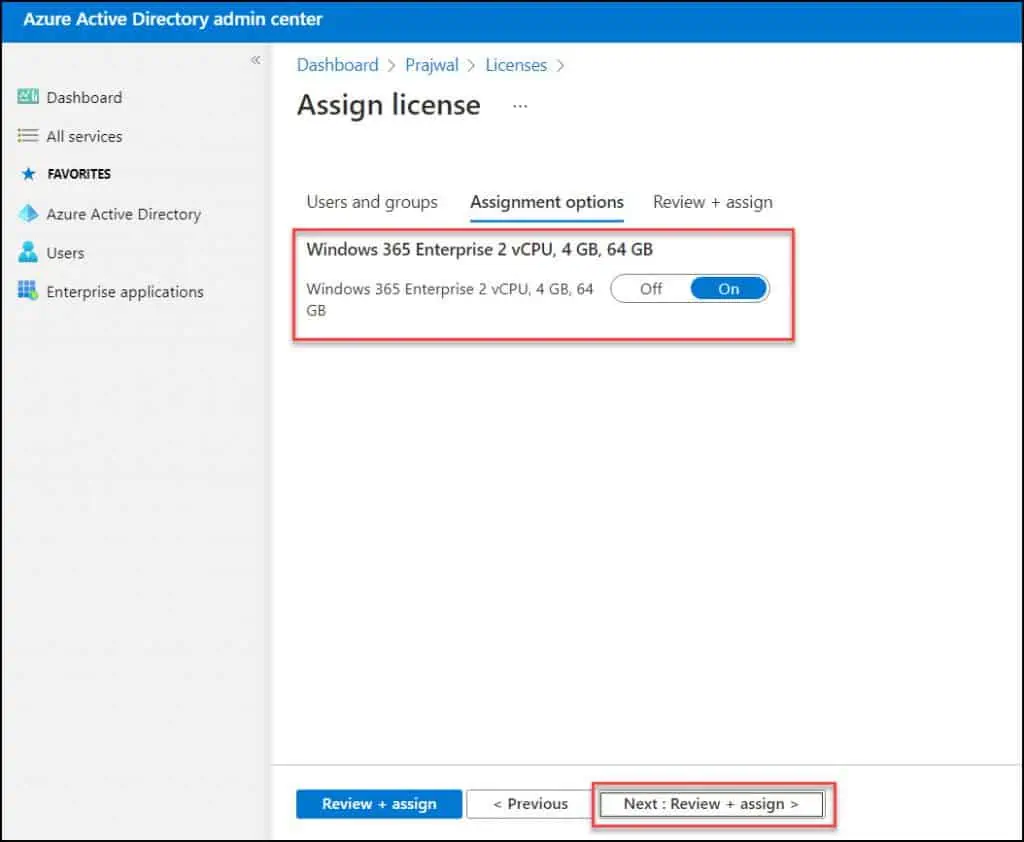Click the Previous button

click(x=530, y=804)
